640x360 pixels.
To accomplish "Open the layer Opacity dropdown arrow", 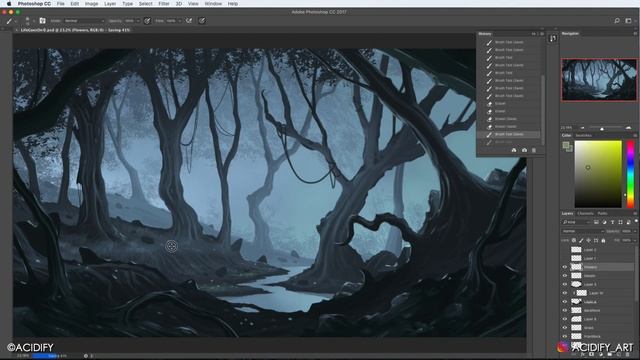I will coord(634,231).
